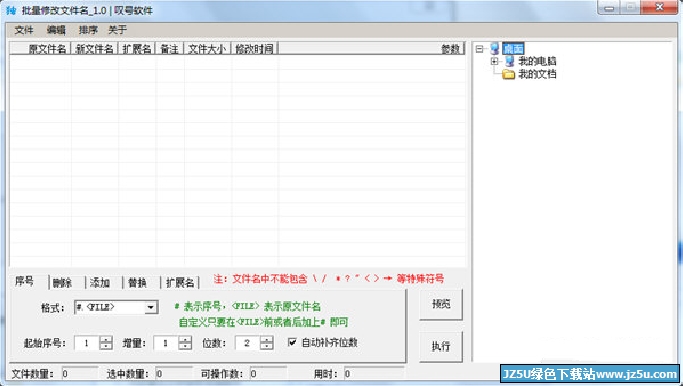Switch to the 替换 tab
Screen dimensions: 683x386
tap(137, 283)
